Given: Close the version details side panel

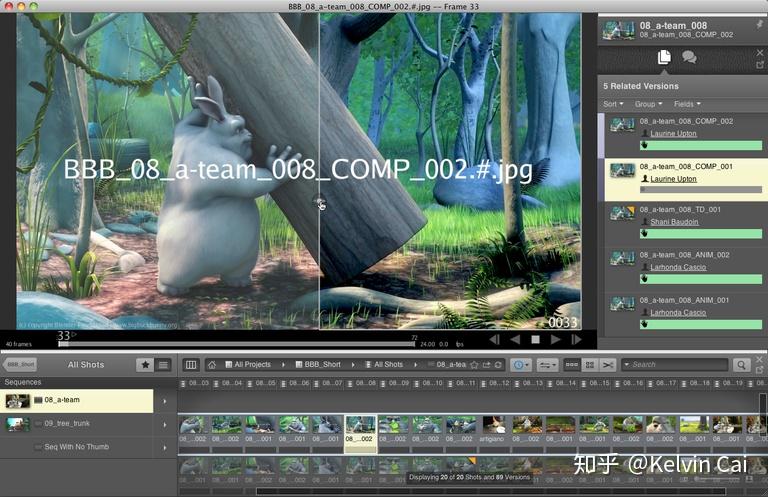Looking at the screenshot, I should tap(760, 52).
